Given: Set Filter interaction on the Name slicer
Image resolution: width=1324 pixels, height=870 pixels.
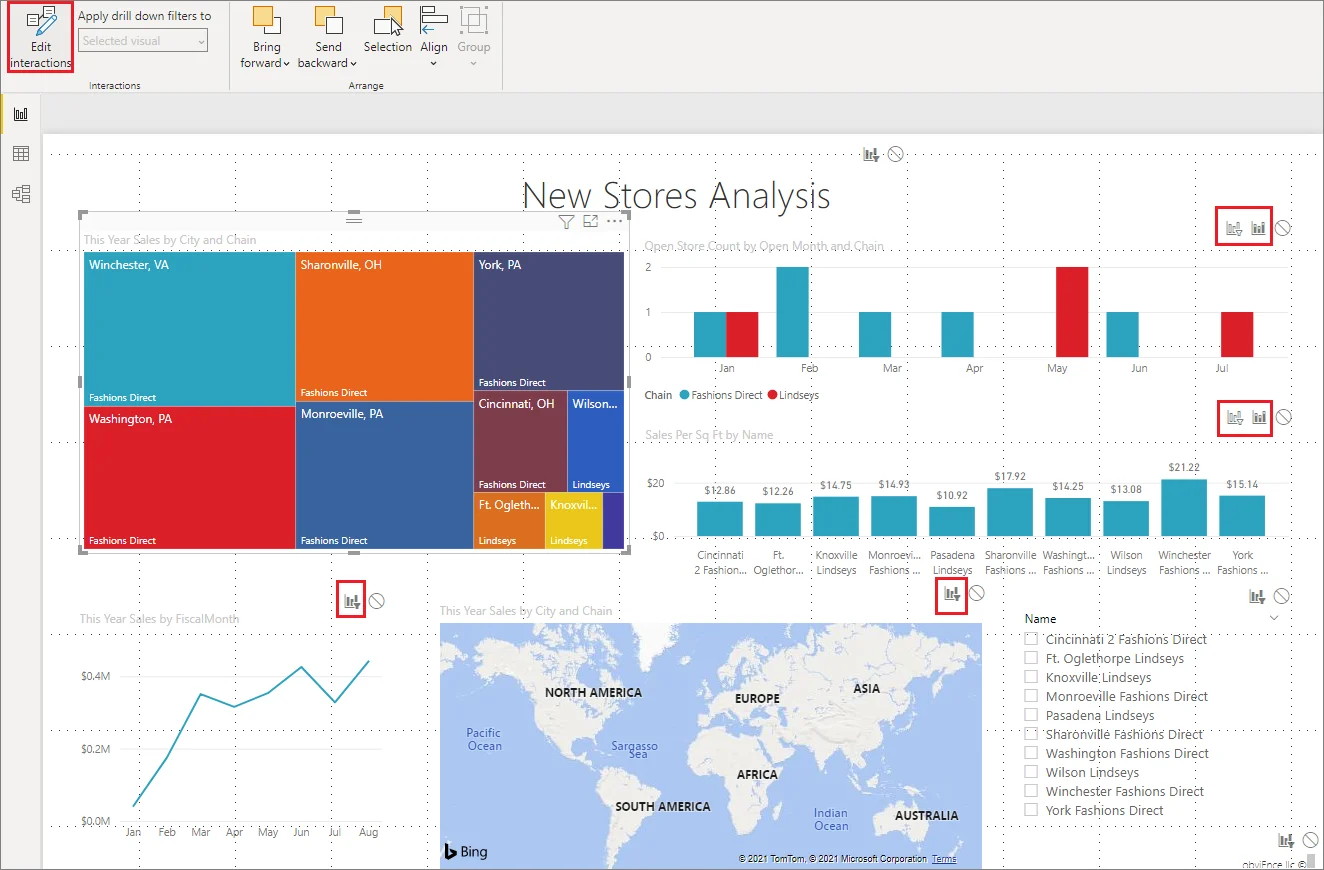Looking at the screenshot, I should click(x=1257, y=596).
